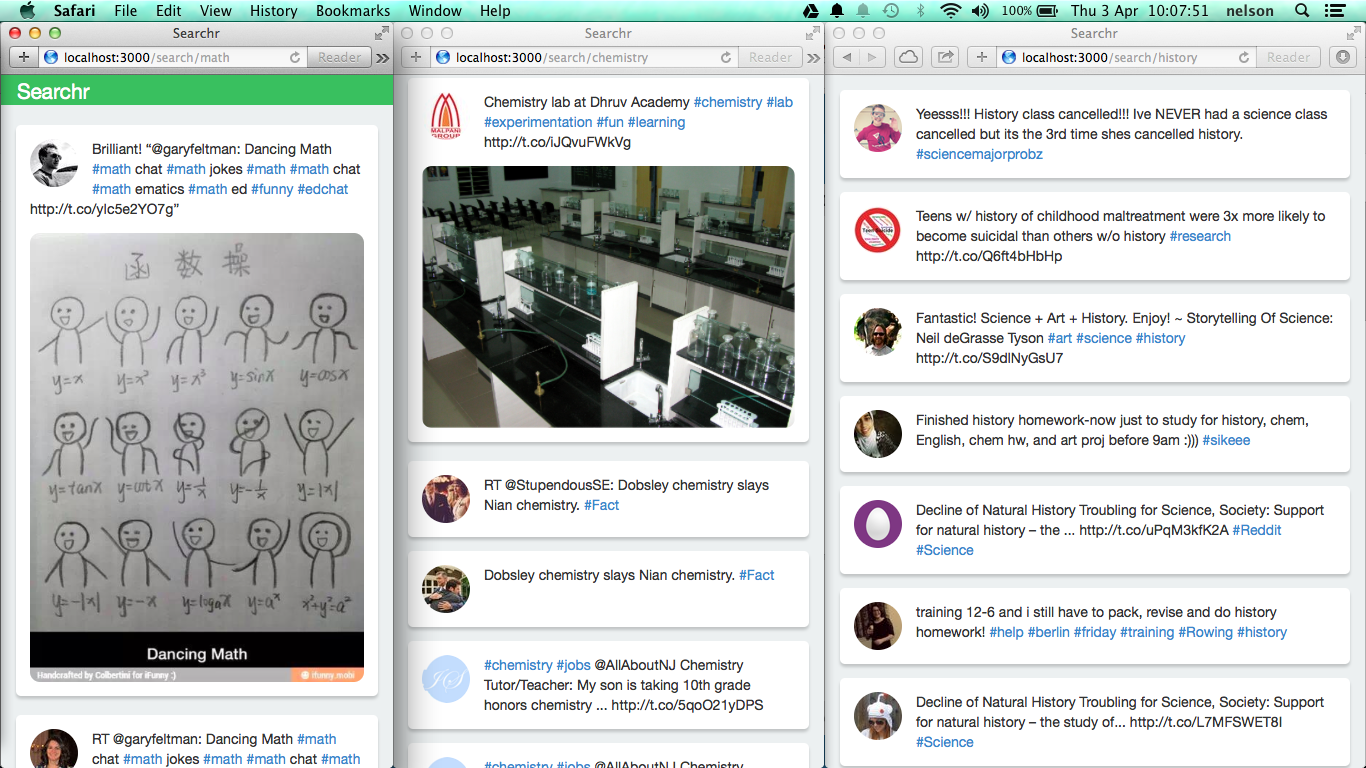Viewport: 1366px width, 768px height.
Task: Open link http://t.co/Q6ft4bHbHp
Action: [x=989, y=256]
